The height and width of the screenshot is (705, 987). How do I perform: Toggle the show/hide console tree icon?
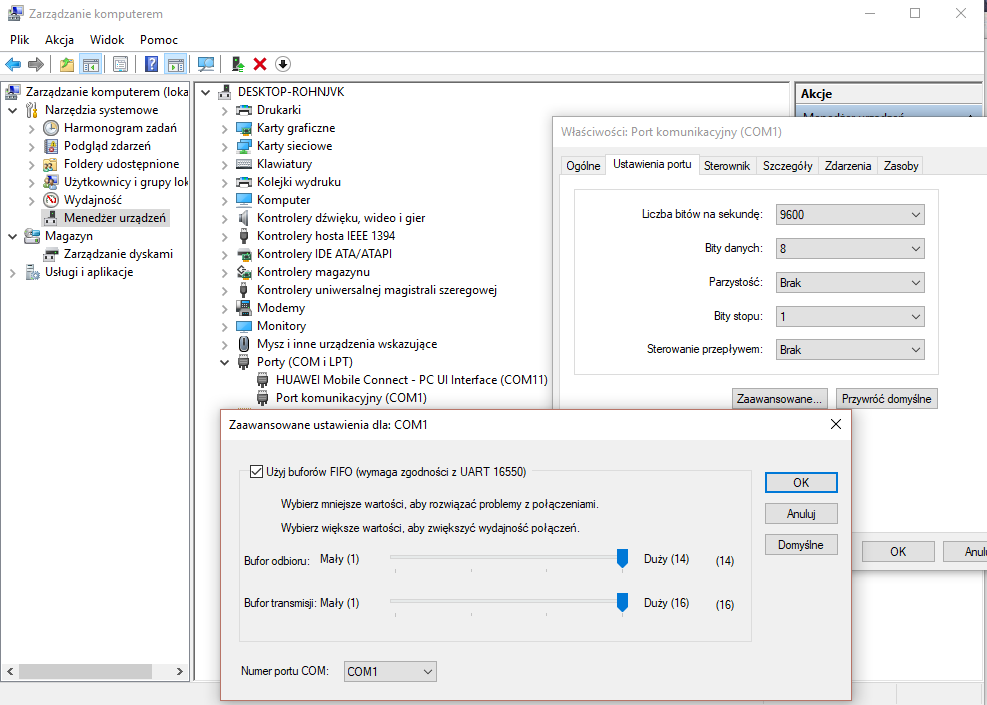pos(91,64)
